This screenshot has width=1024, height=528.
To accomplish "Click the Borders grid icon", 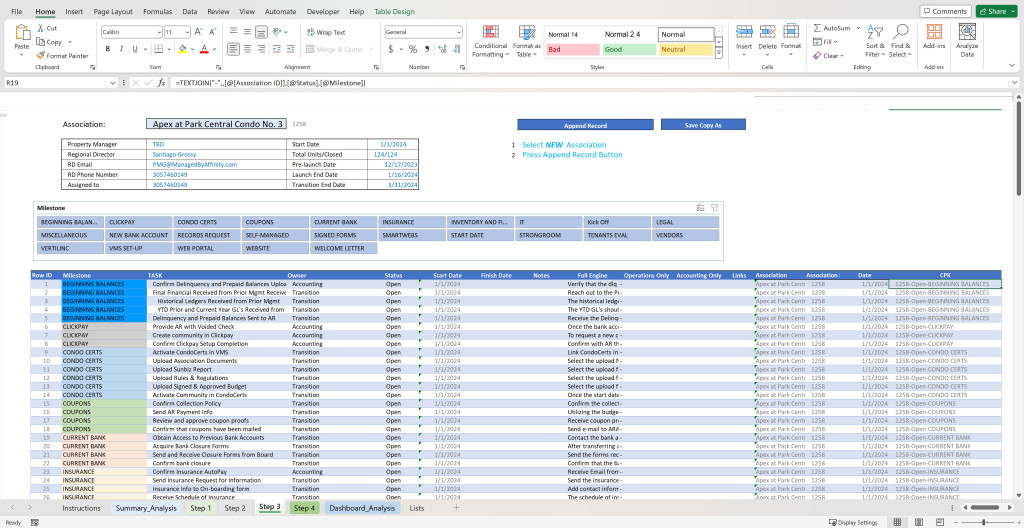I will [159, 49].
